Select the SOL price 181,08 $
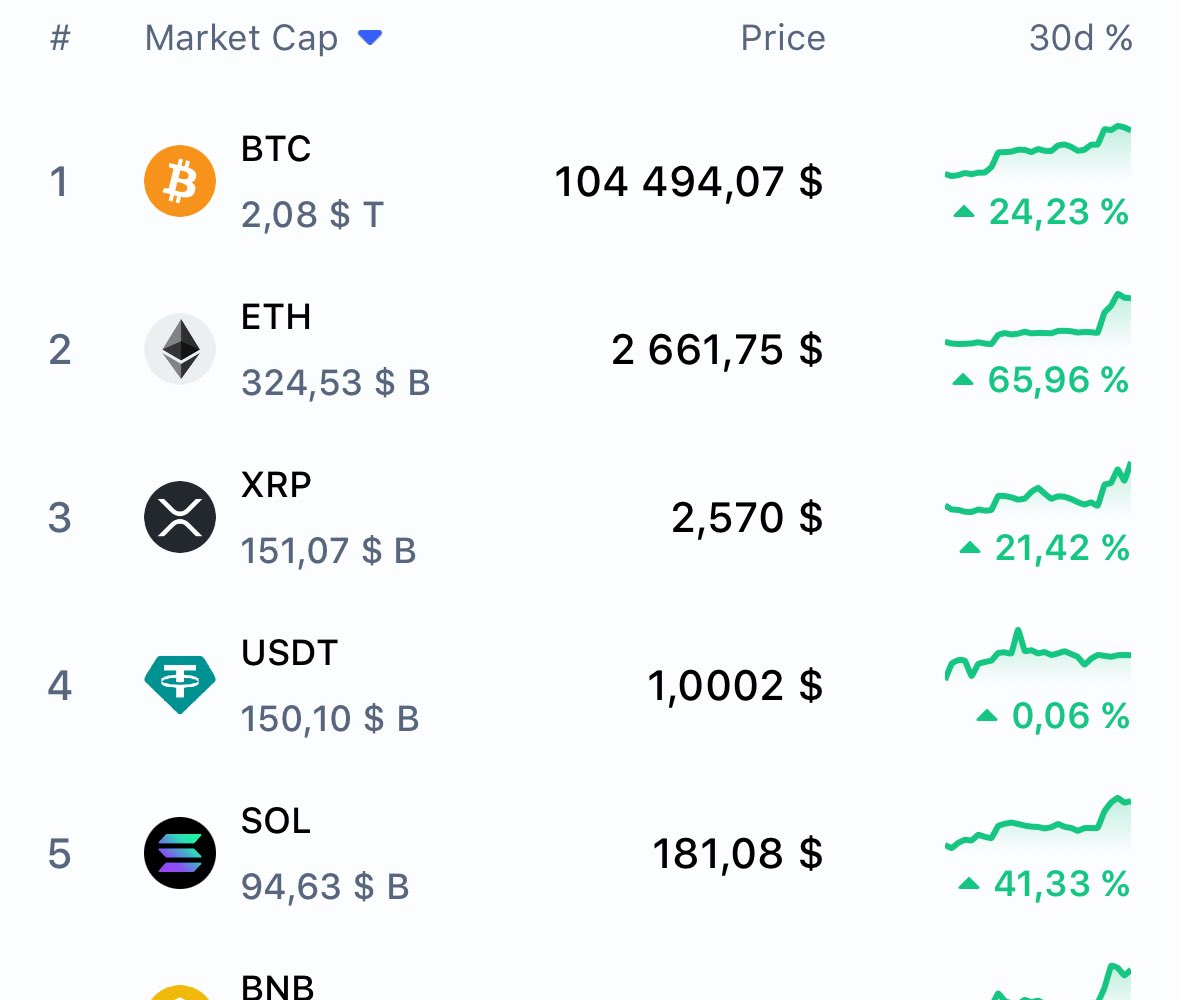 [x=738, y=853]
